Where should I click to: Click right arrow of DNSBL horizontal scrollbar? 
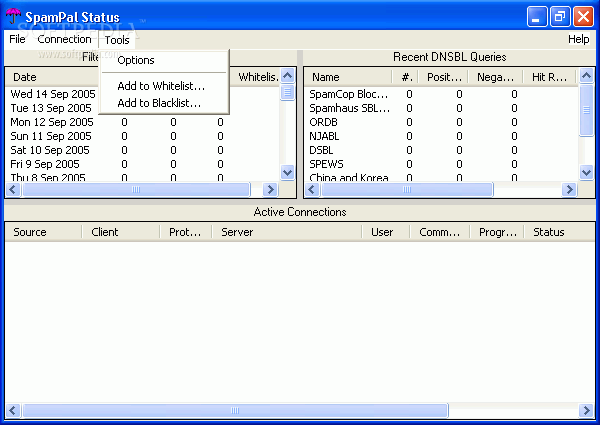tap(569, 189)
